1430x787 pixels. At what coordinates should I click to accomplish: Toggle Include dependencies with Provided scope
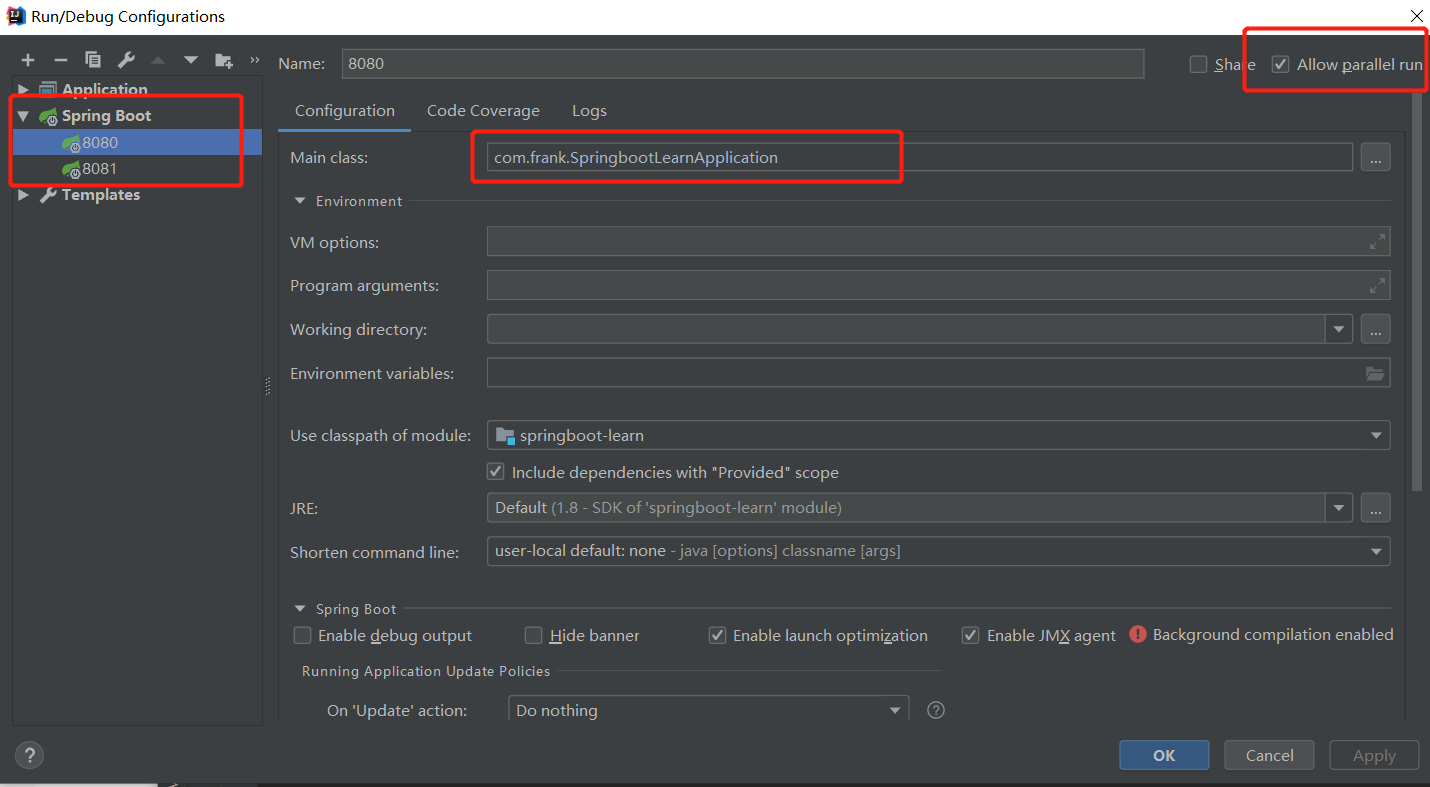[495, 471]
